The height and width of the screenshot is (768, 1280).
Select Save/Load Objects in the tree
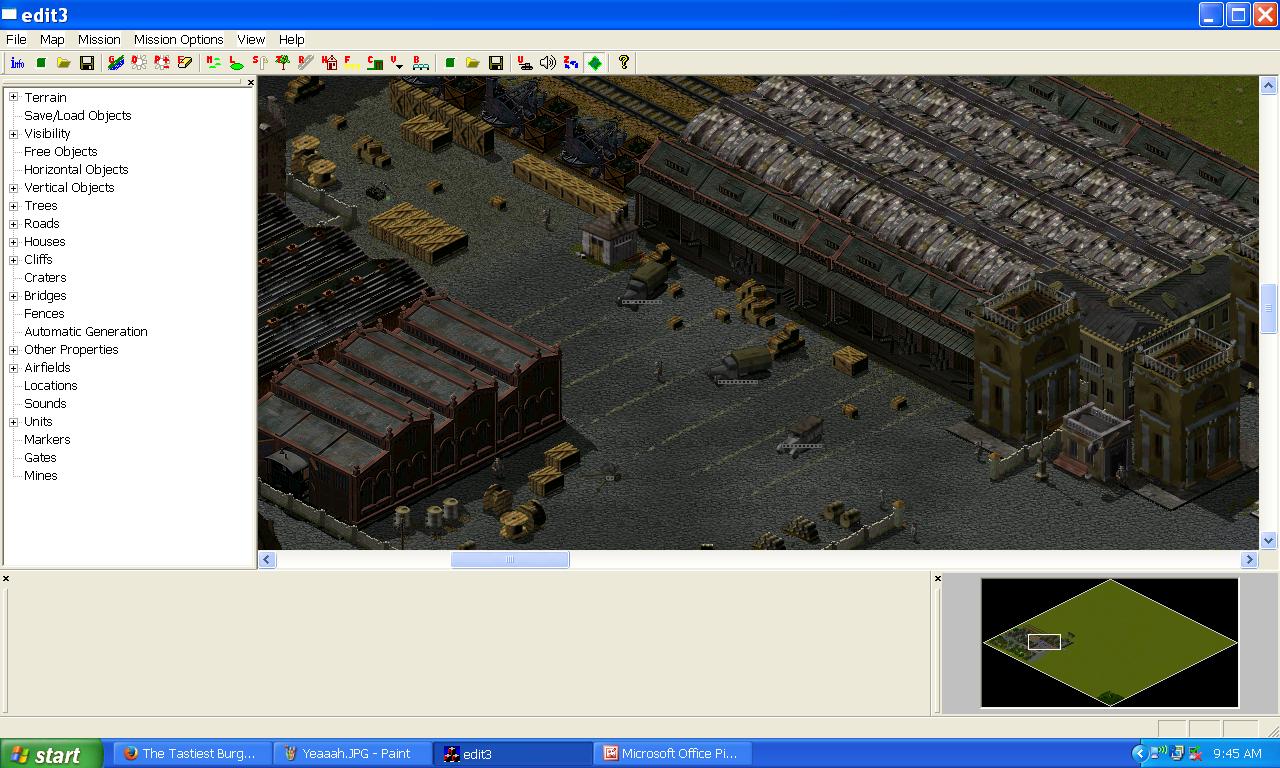pos(78,115)
